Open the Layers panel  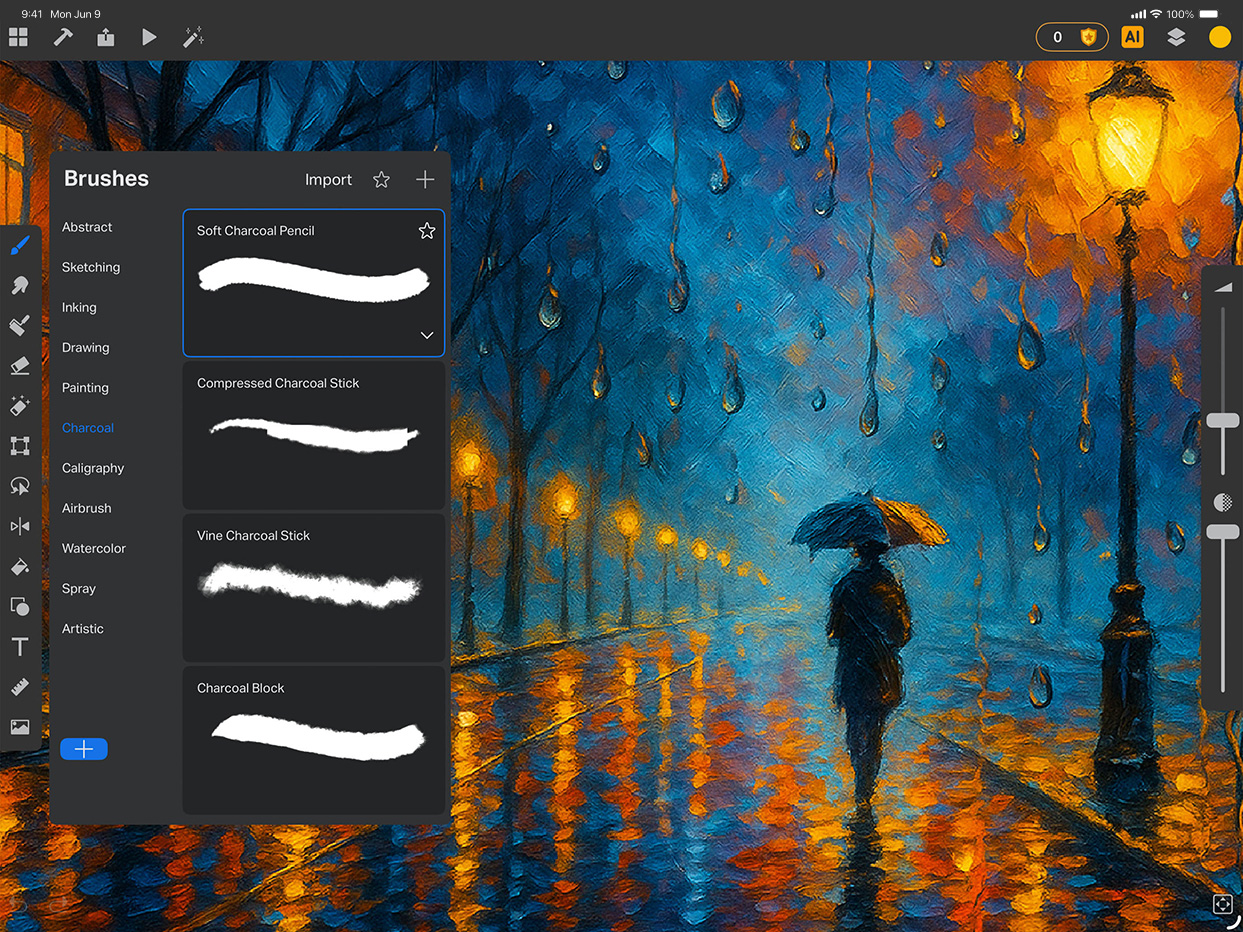[x=1176, y=37]
